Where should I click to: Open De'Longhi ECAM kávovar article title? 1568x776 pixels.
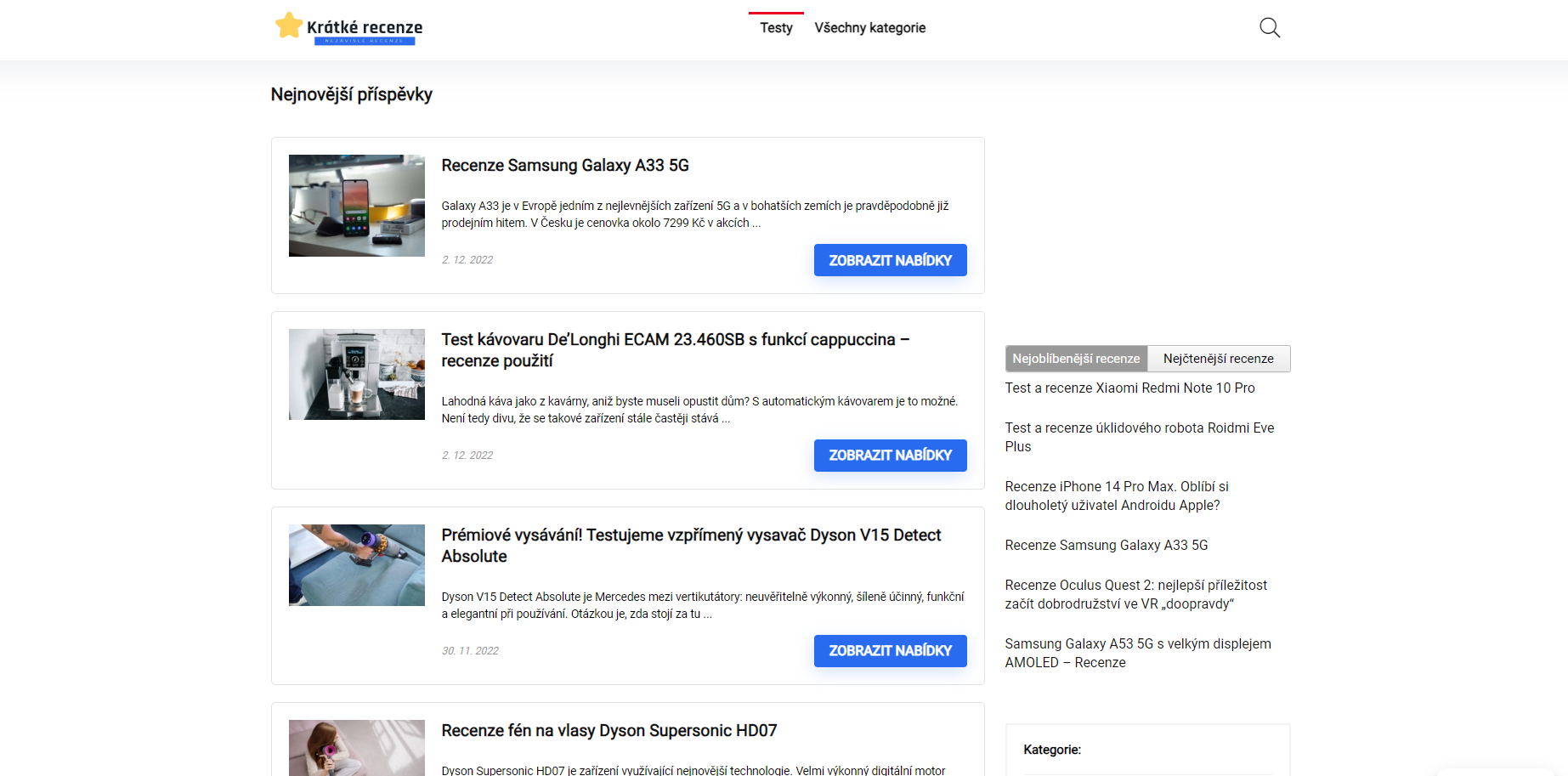point(675,350)
